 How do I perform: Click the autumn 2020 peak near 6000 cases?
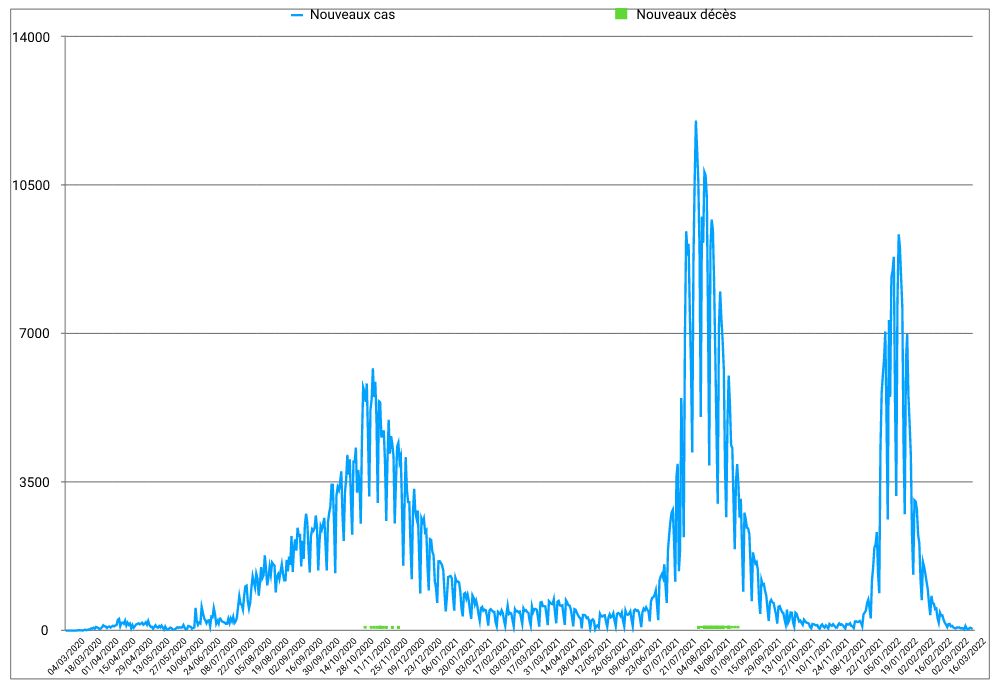373,370
